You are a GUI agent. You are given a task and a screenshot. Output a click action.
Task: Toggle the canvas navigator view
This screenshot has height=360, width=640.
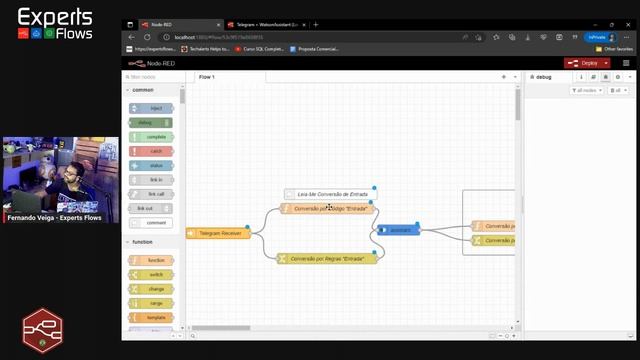click(x=492, y=336)
